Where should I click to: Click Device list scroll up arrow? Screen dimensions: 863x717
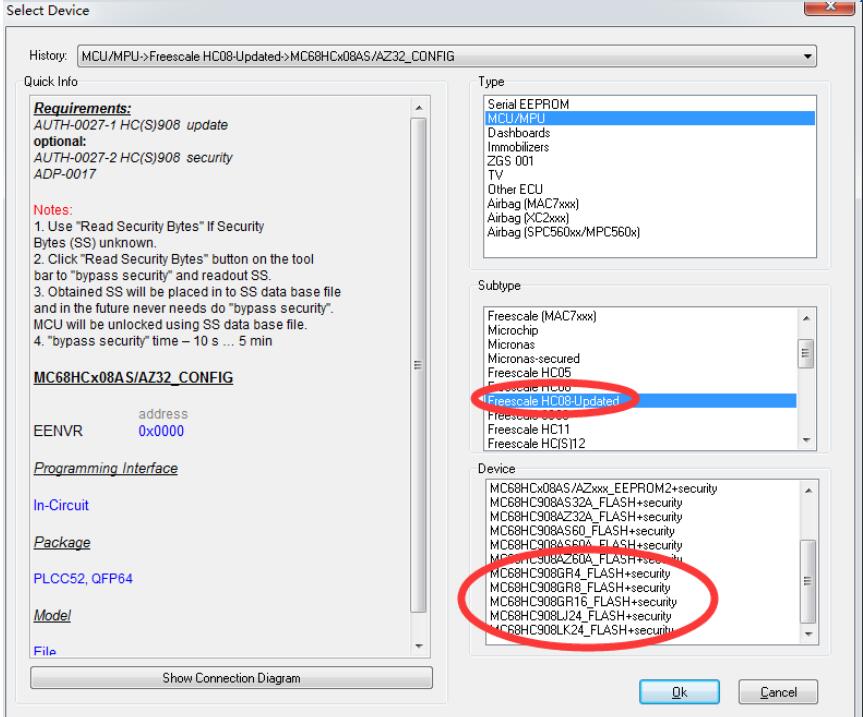click(808, 490)
